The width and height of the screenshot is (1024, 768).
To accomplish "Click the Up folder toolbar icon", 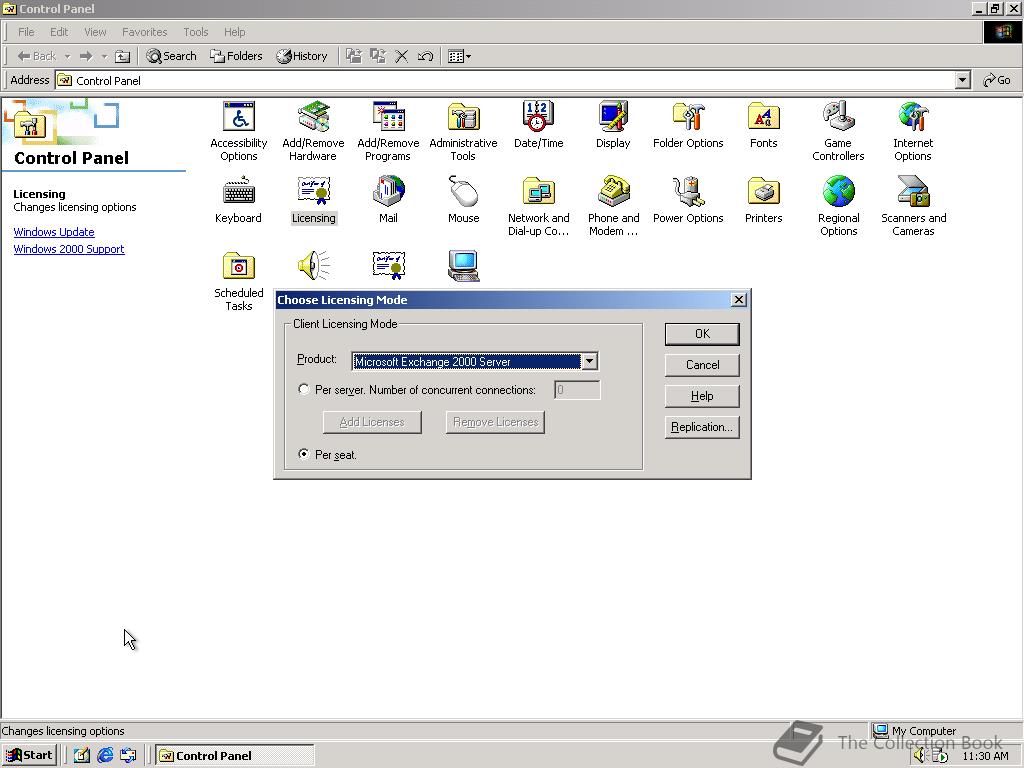I will (122, 56).
